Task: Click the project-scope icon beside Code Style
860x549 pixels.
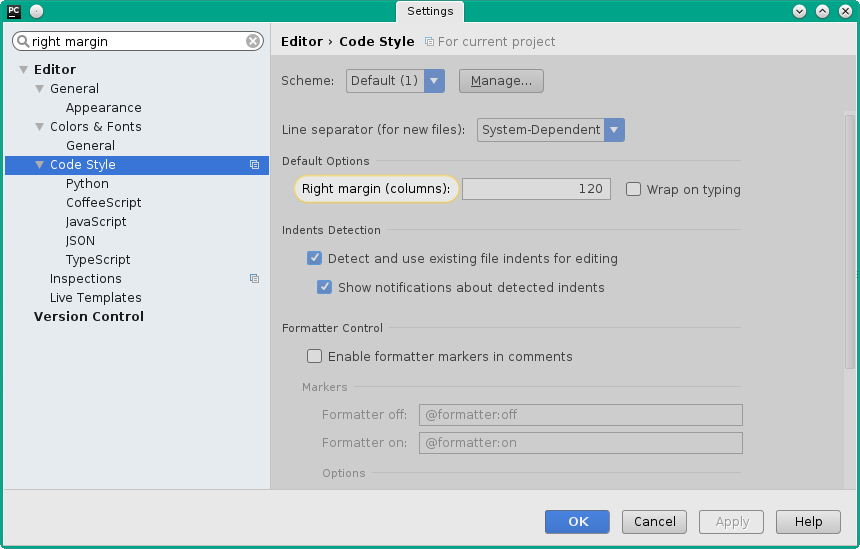Action: [x=254, y=165]
